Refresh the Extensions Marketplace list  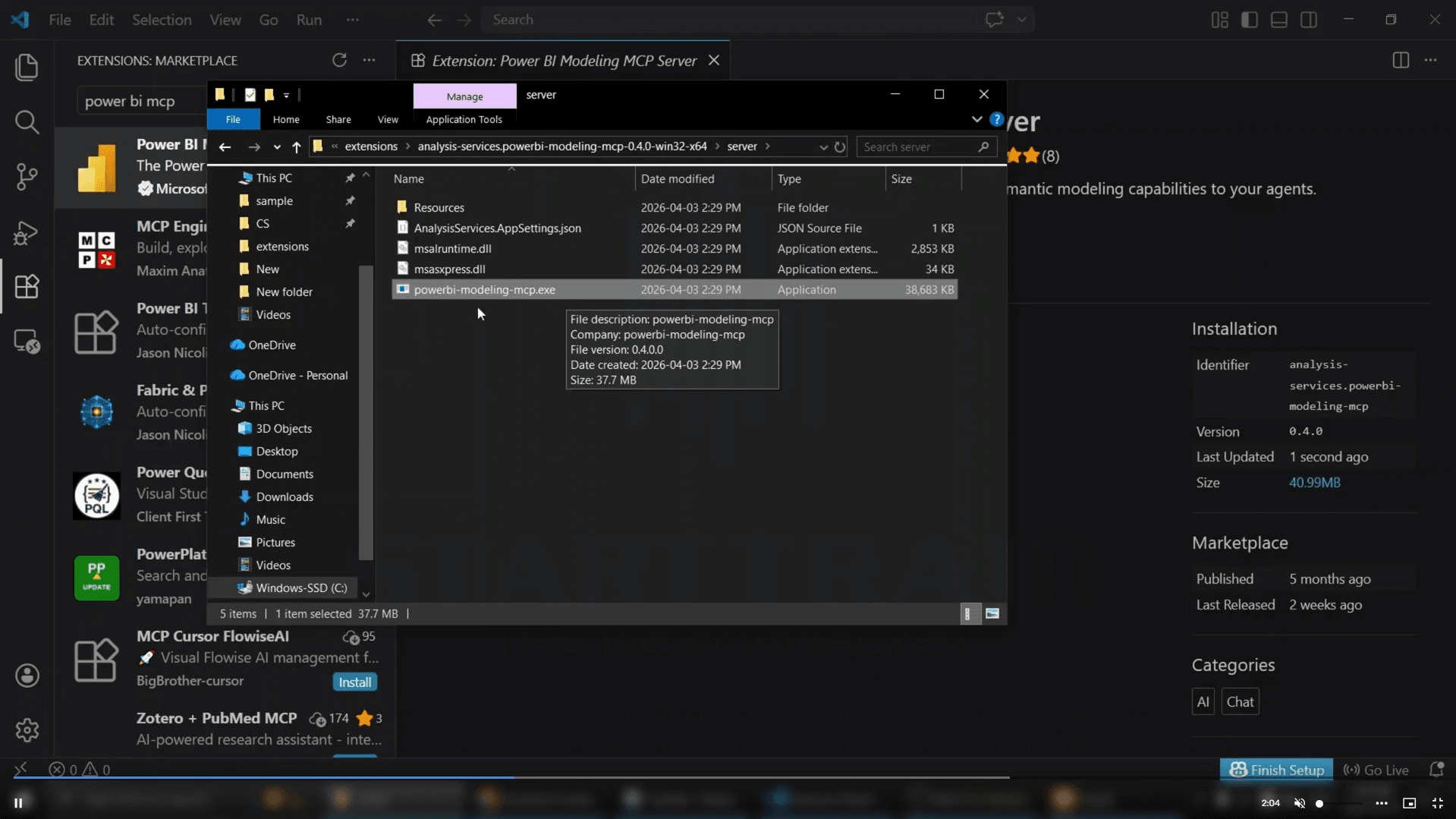click(x=339, y=60)
